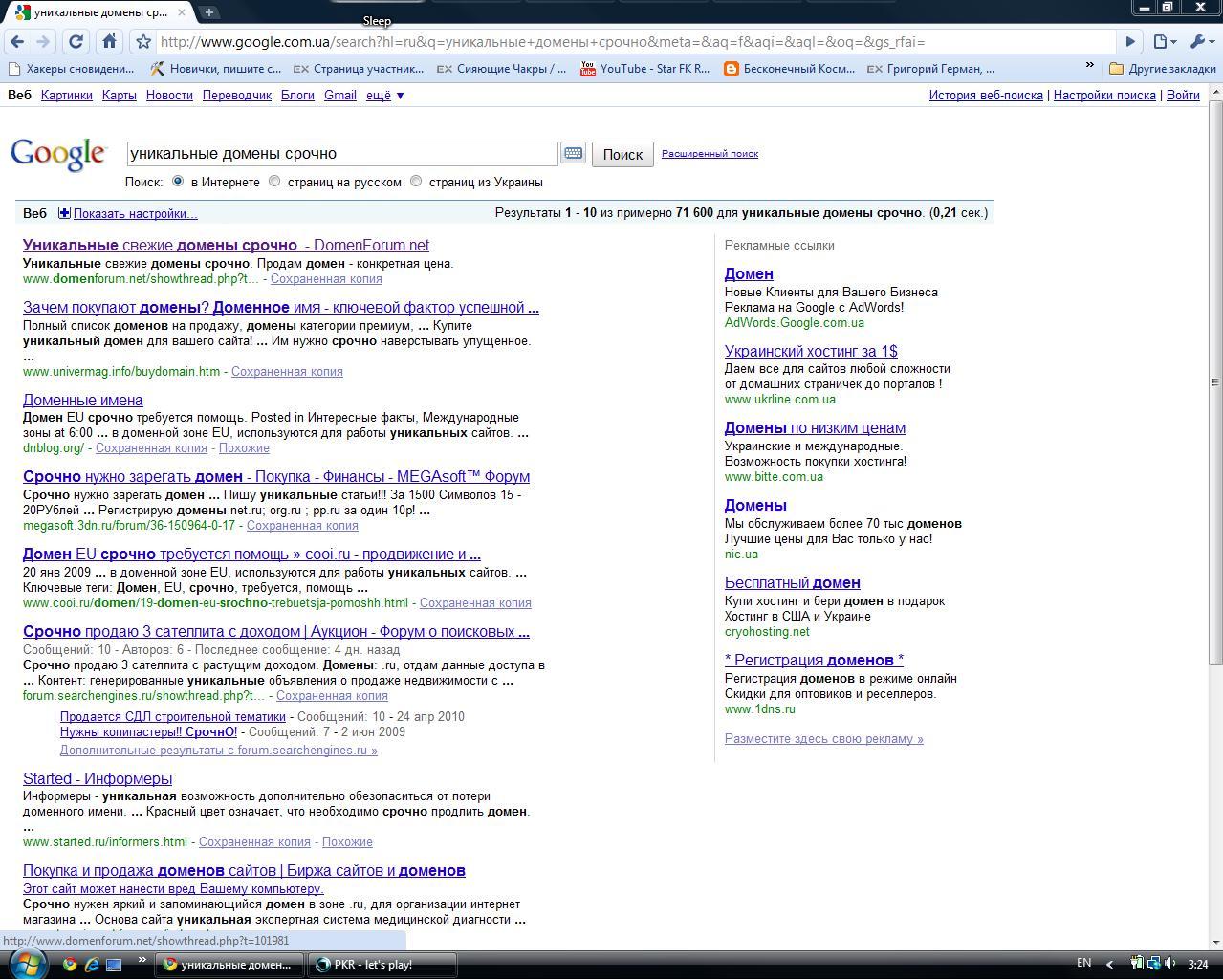1223x980 pixels.
Task: Open the 'Started - Информеры' search result
Action: click(x=98, y=779)
